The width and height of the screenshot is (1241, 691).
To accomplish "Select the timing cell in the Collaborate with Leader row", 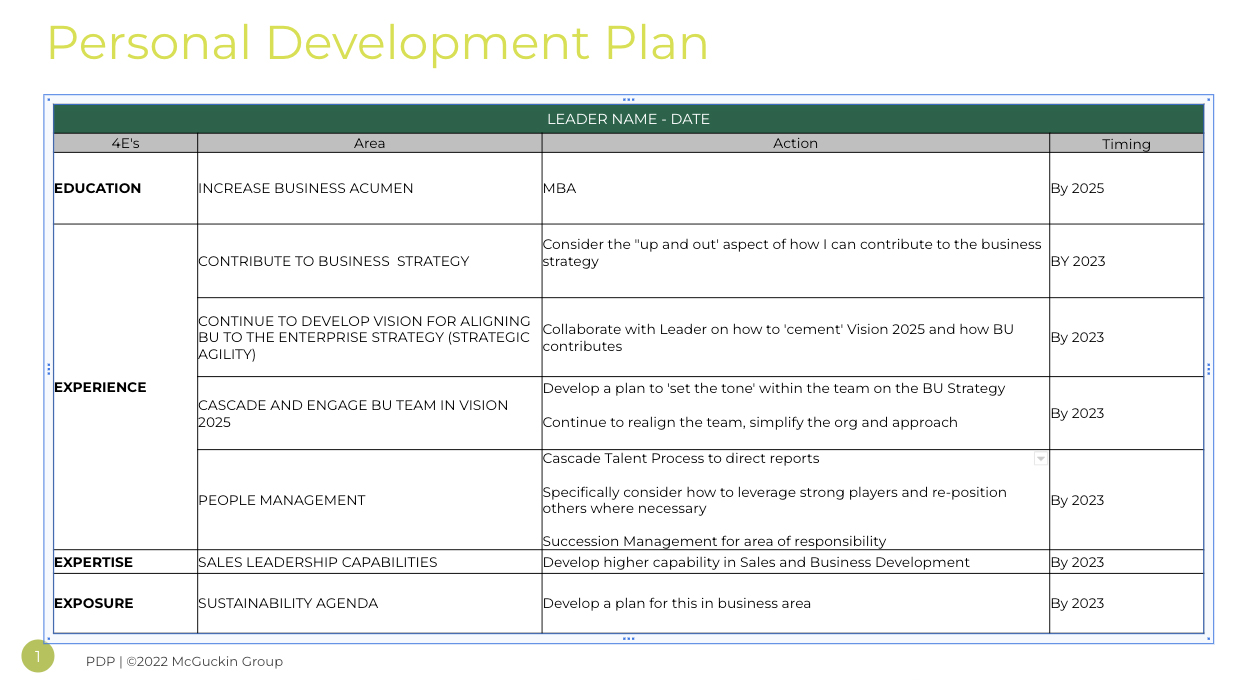I will 1127,337.
